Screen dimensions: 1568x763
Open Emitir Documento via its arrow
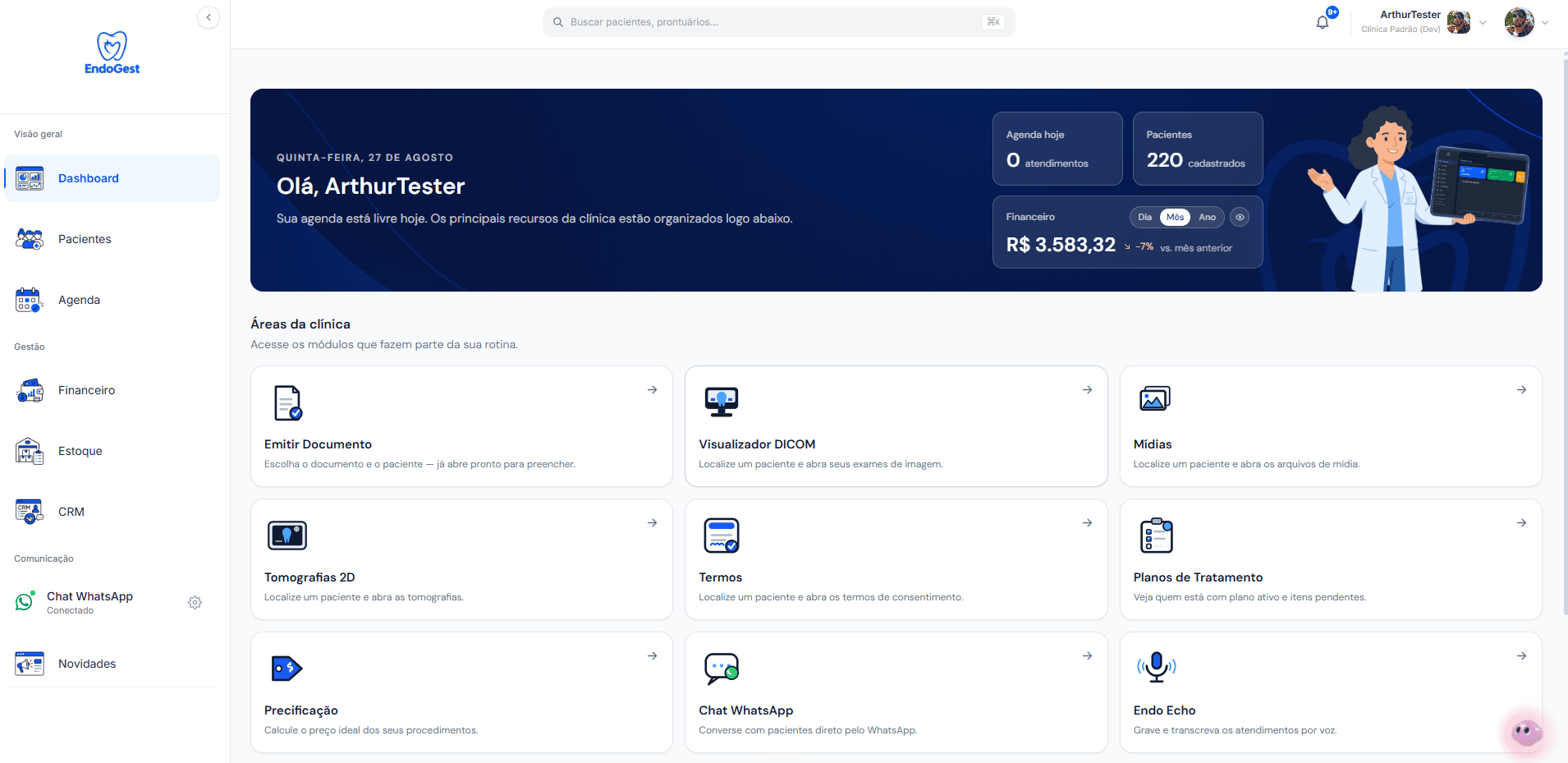pos(652,390)
